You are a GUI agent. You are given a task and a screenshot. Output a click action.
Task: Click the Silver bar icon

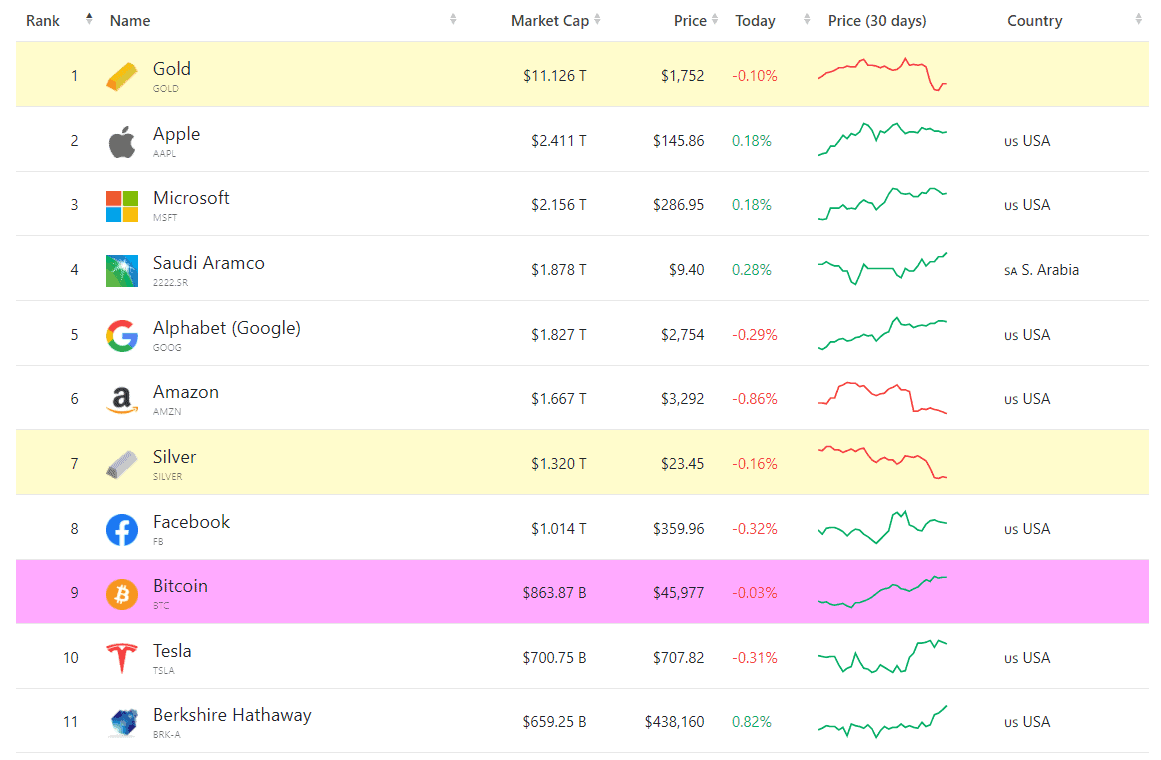(x=121, y=465)
